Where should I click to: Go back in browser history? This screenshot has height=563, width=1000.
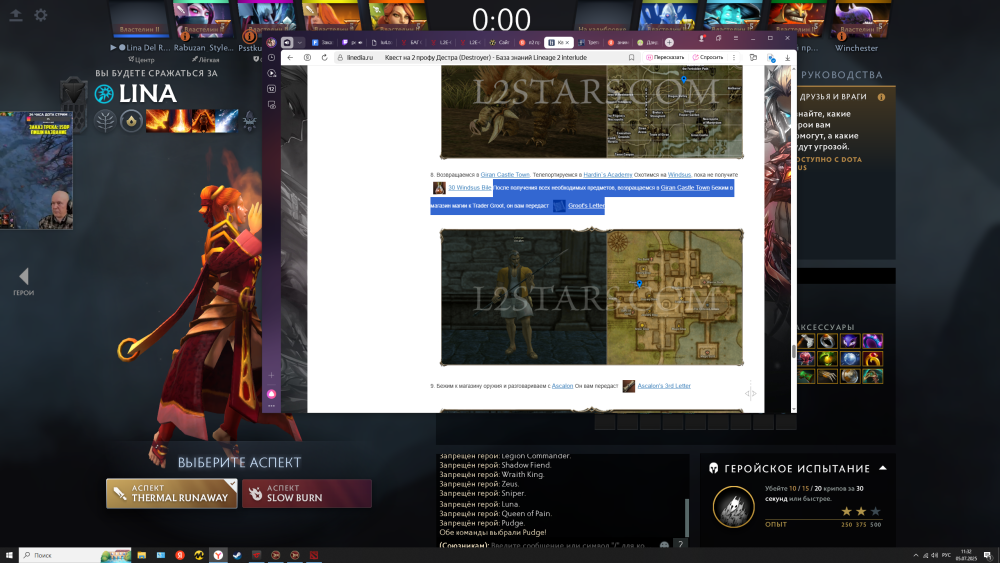click(x=291, y=58)
